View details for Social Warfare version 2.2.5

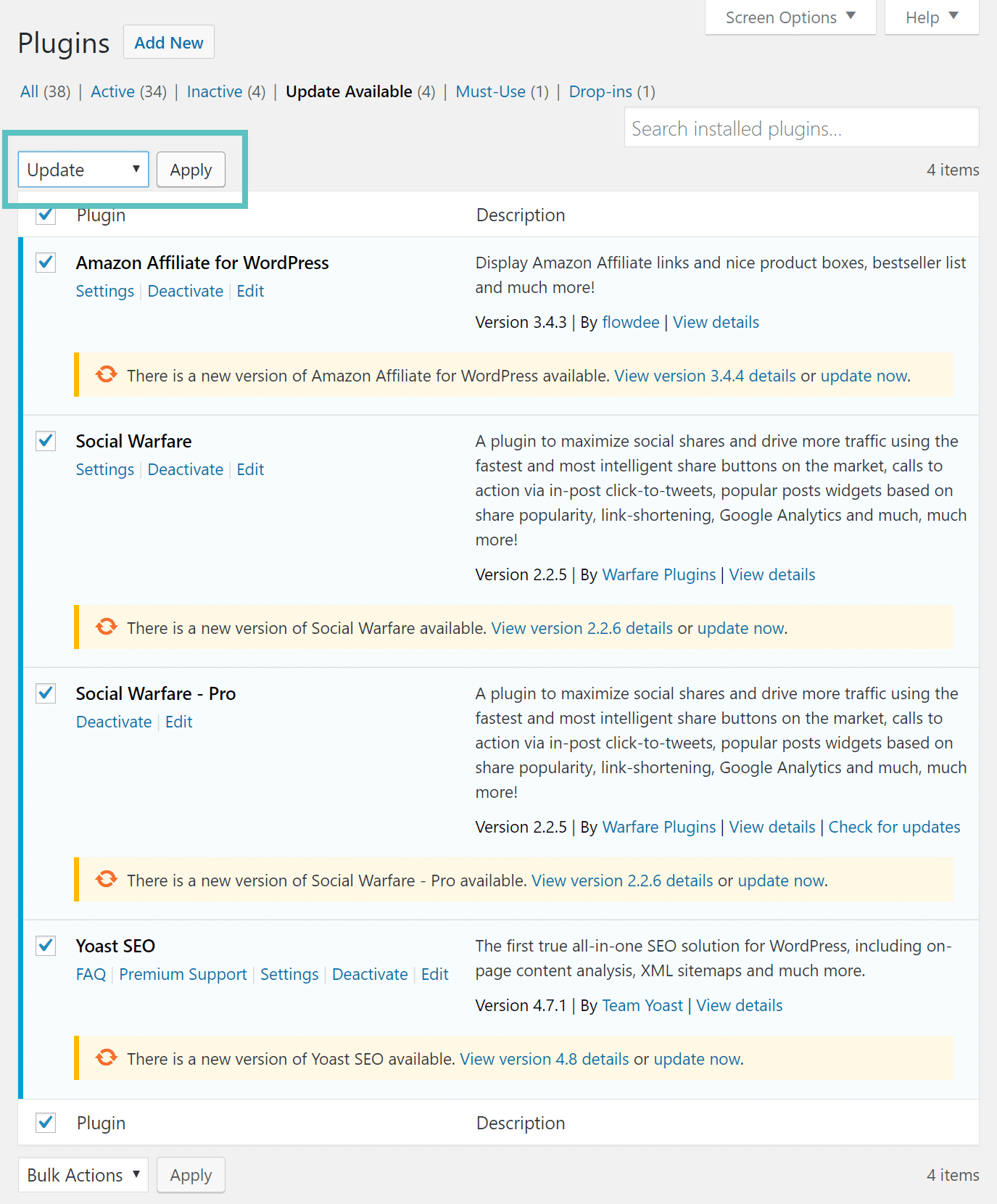pyautogui.click(x=772, y=574)
